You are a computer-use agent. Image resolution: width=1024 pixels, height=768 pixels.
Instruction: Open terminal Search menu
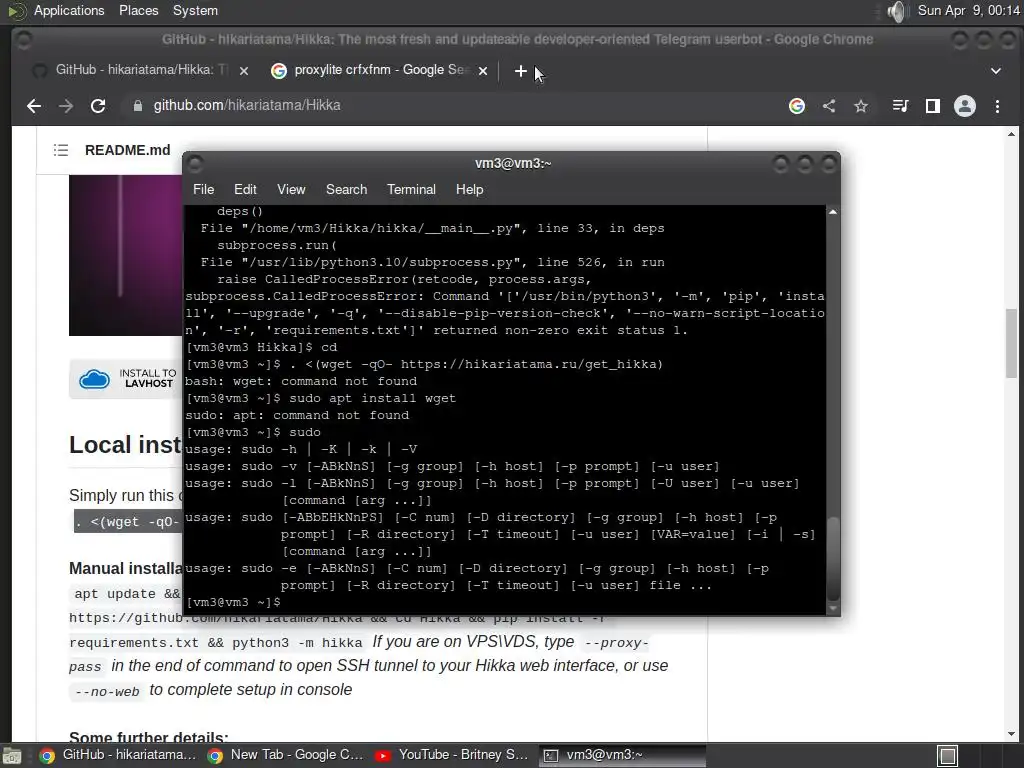pyautogui.click(x=346, y=189)
